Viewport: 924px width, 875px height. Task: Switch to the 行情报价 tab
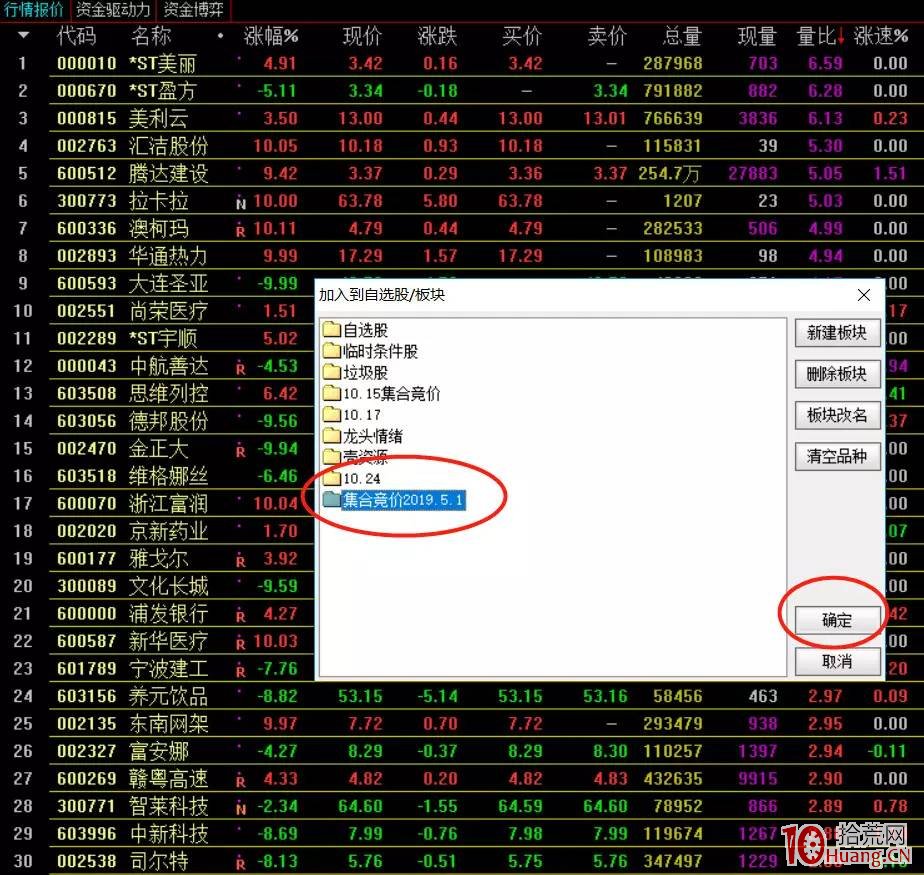pos(34,10)
